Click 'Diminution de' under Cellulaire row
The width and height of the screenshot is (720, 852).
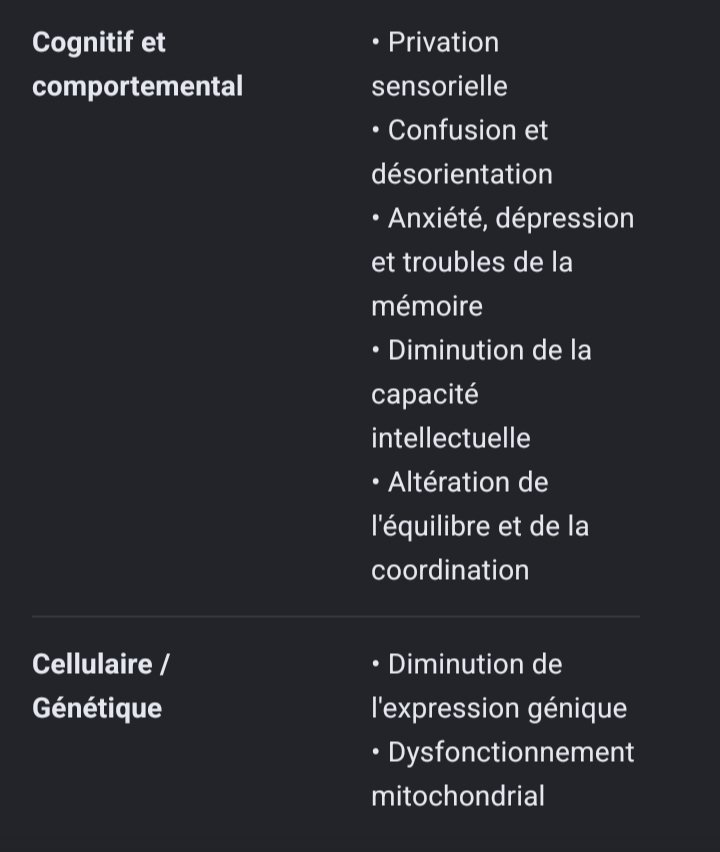pyautogui.click(x=467, y=665)
